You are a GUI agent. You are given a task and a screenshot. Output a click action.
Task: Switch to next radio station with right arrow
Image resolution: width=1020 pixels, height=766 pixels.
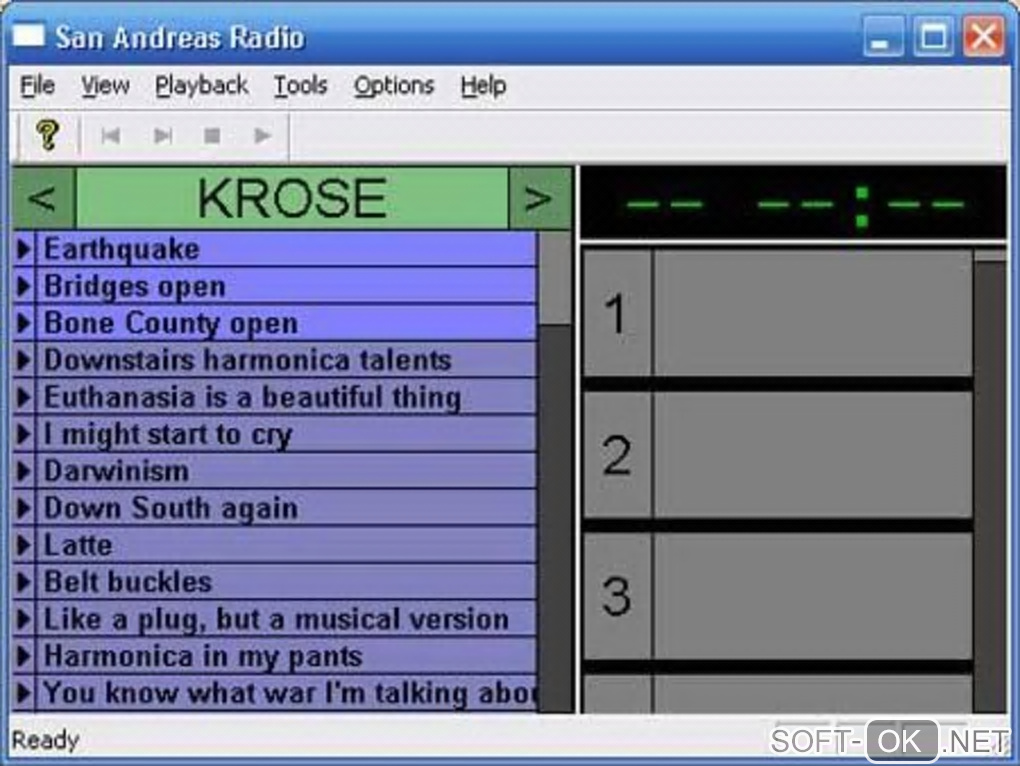tap(539, 198)
